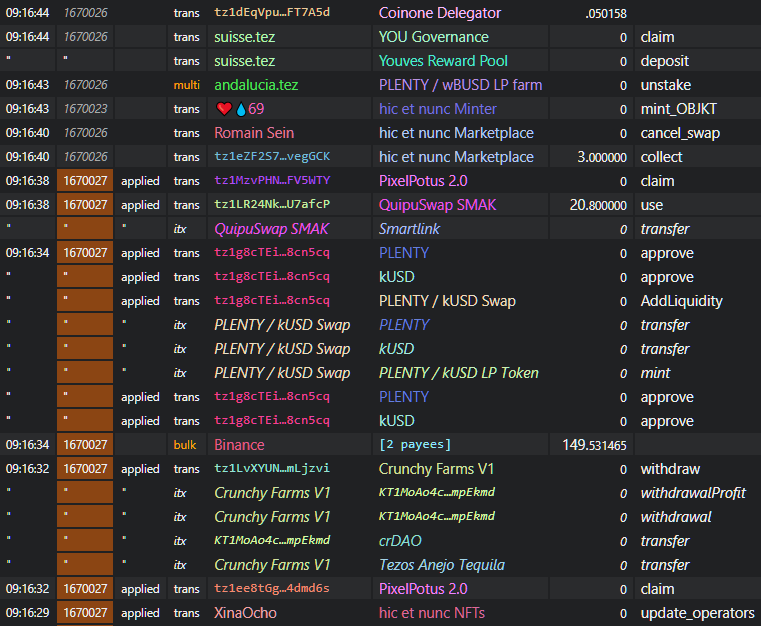Click AddLiquidity entrypoint
The width and height of the screenshot is (761, 626).
(x=681, y=301)
